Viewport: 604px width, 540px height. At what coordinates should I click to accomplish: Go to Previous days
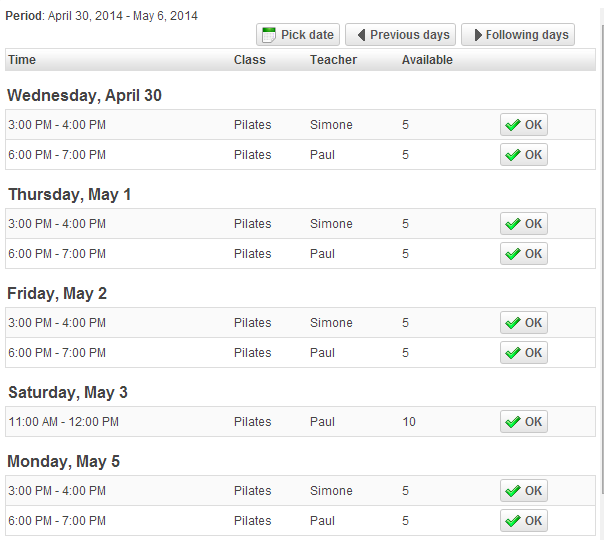click(x=400, y=35)
